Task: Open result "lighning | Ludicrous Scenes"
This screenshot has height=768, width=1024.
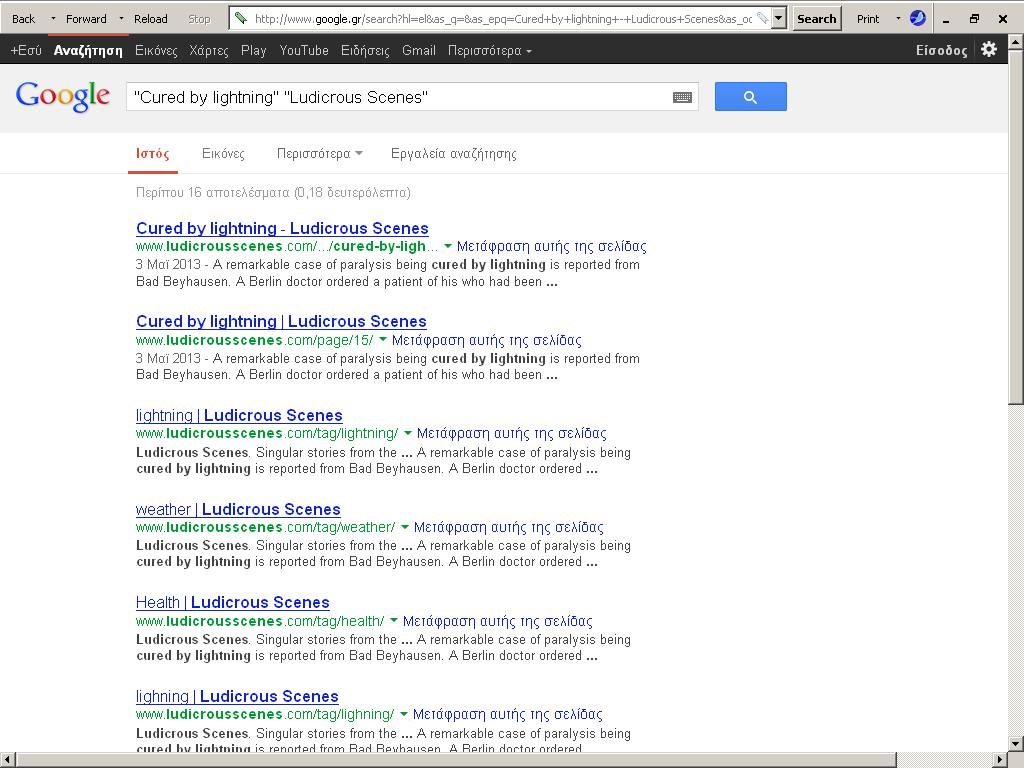Action: pyautogui.click(x=237, y=696)
